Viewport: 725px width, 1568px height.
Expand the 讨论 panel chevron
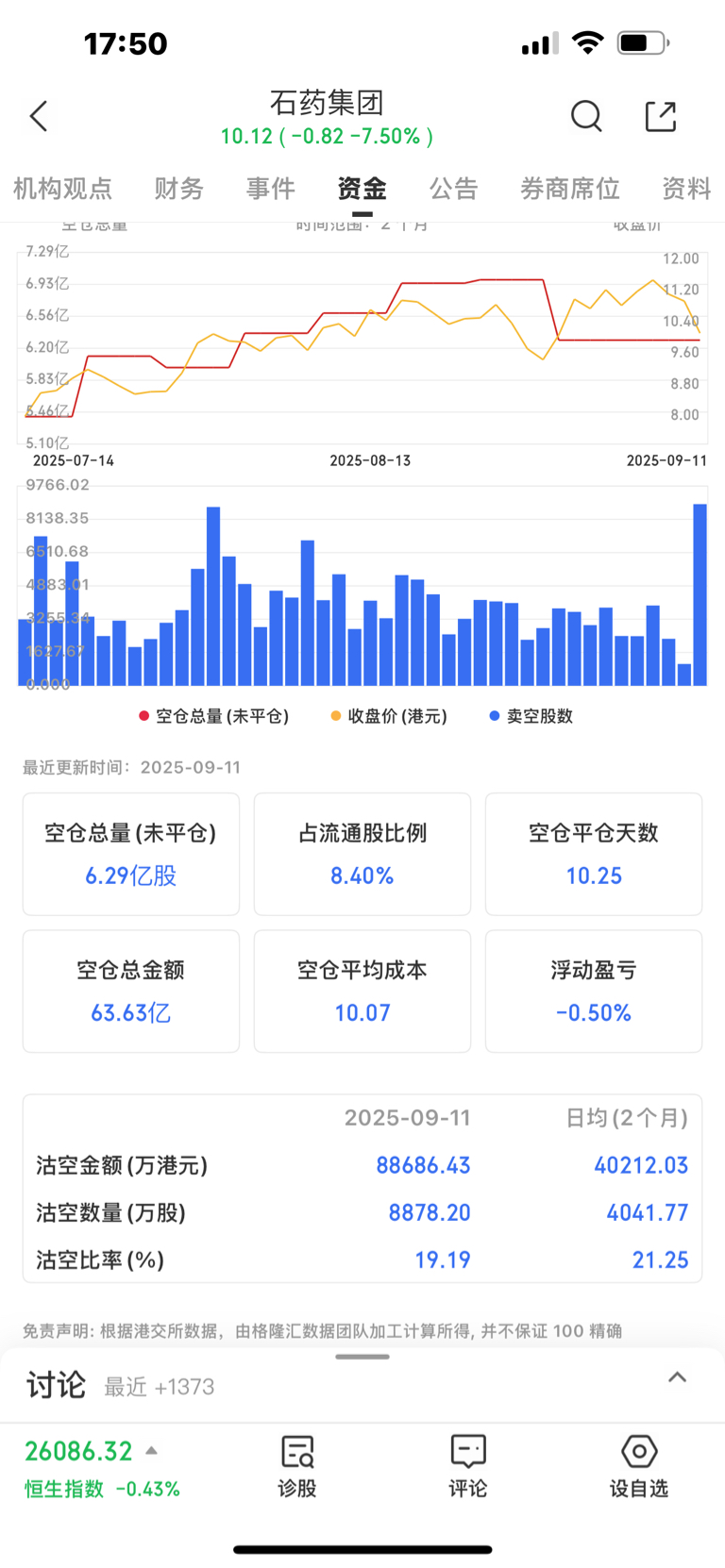coord(677,1377)
